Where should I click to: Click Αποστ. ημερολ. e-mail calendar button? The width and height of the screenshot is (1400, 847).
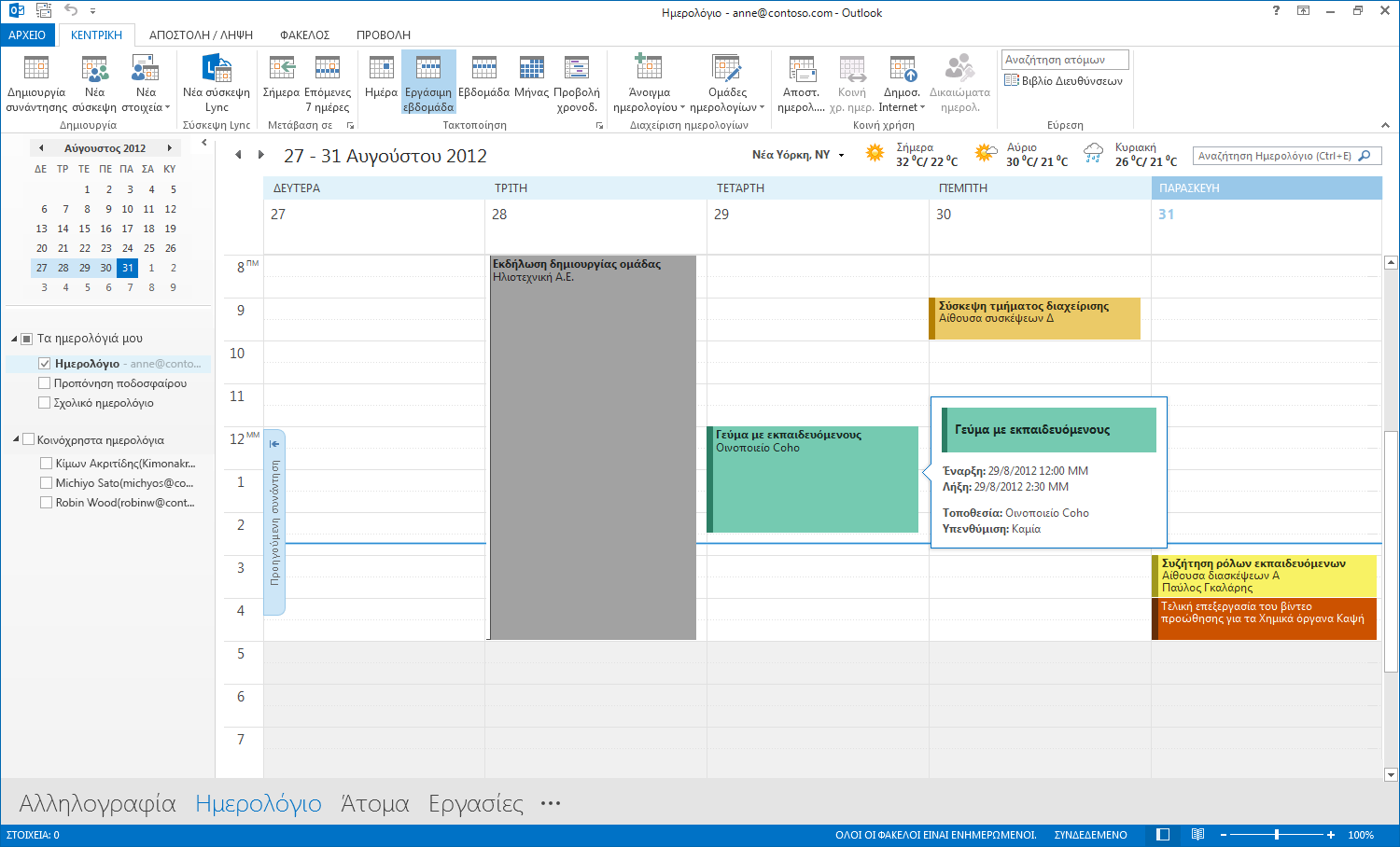click(x=801, y=83)
